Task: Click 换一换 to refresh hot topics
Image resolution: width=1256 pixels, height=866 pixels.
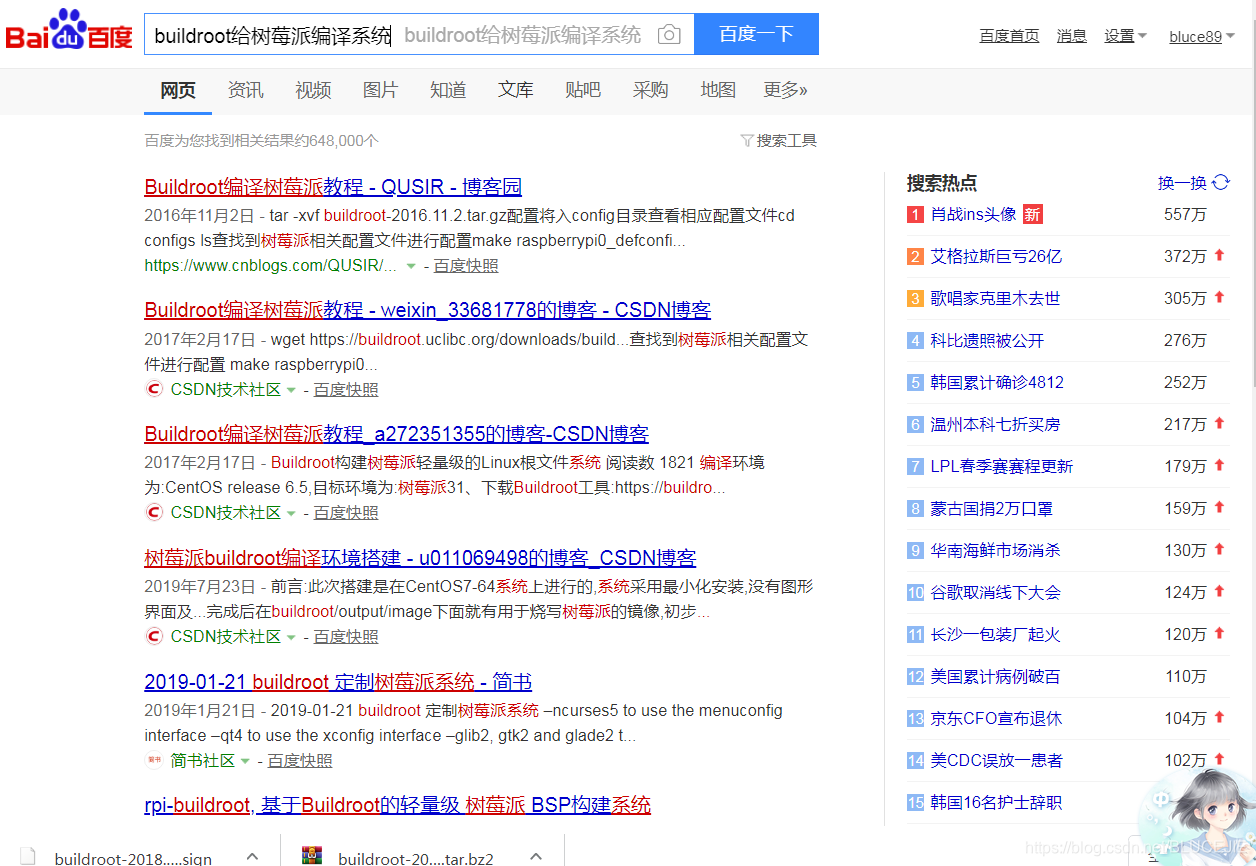Action: (x=1182, y=183)
